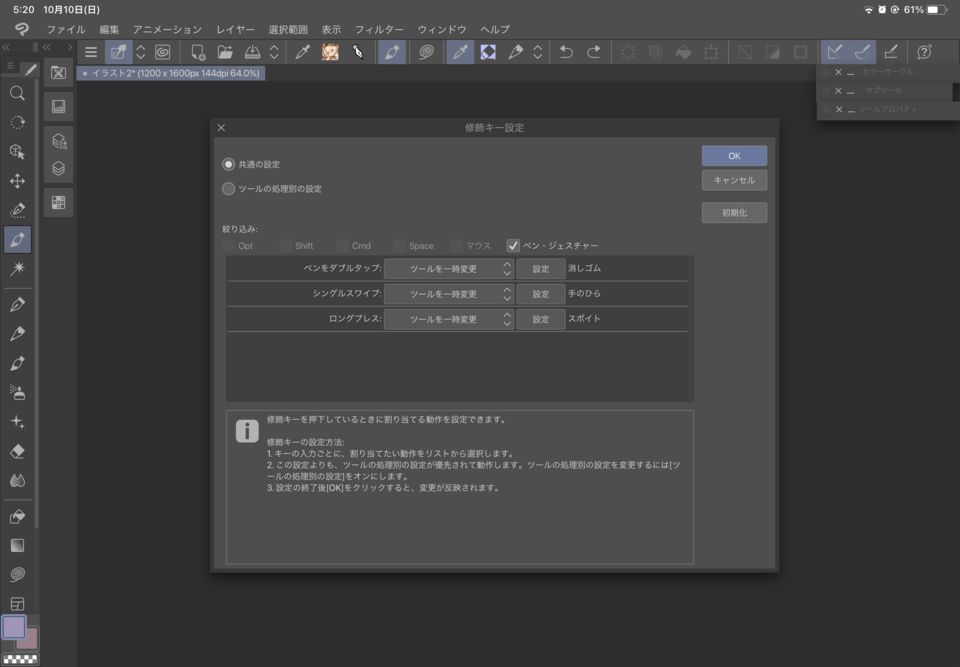The height and width of the screenshot is (667, 960).
Task: Close the サブツール palette
Action: click(x=838, y=91)
